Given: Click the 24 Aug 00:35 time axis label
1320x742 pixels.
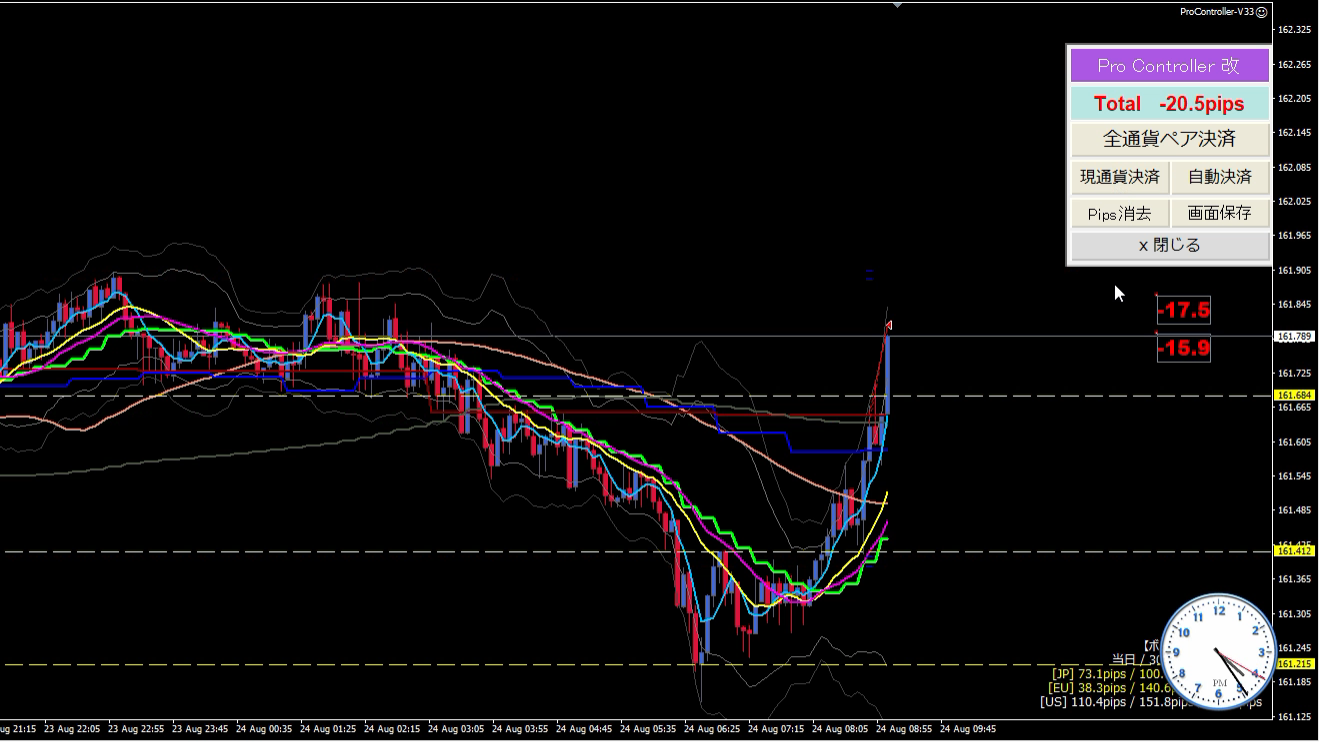Looking at the screenshot, I should tap(264, 730).
